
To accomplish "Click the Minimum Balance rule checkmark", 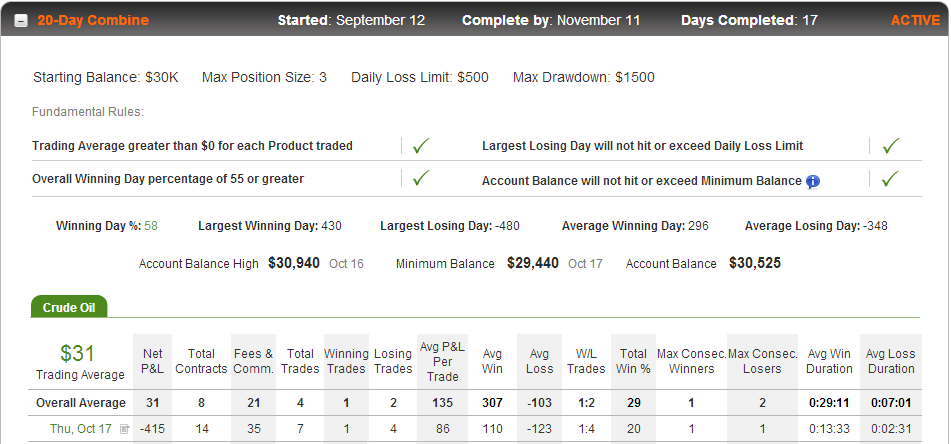I will click(890, 179).
